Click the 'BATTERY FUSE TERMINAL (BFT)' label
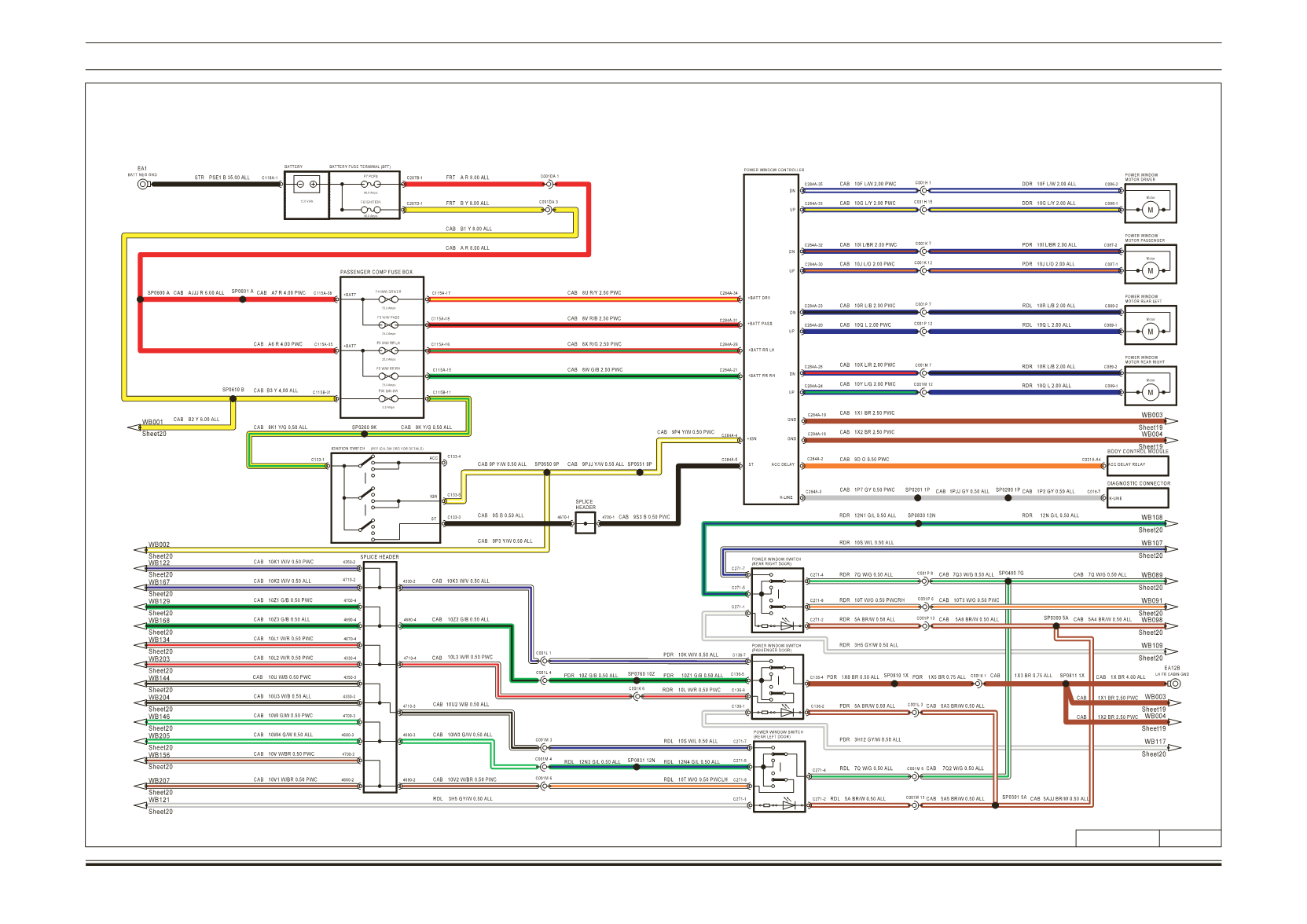Viewport: 1307px width, 924px height. tap(360, 167)
